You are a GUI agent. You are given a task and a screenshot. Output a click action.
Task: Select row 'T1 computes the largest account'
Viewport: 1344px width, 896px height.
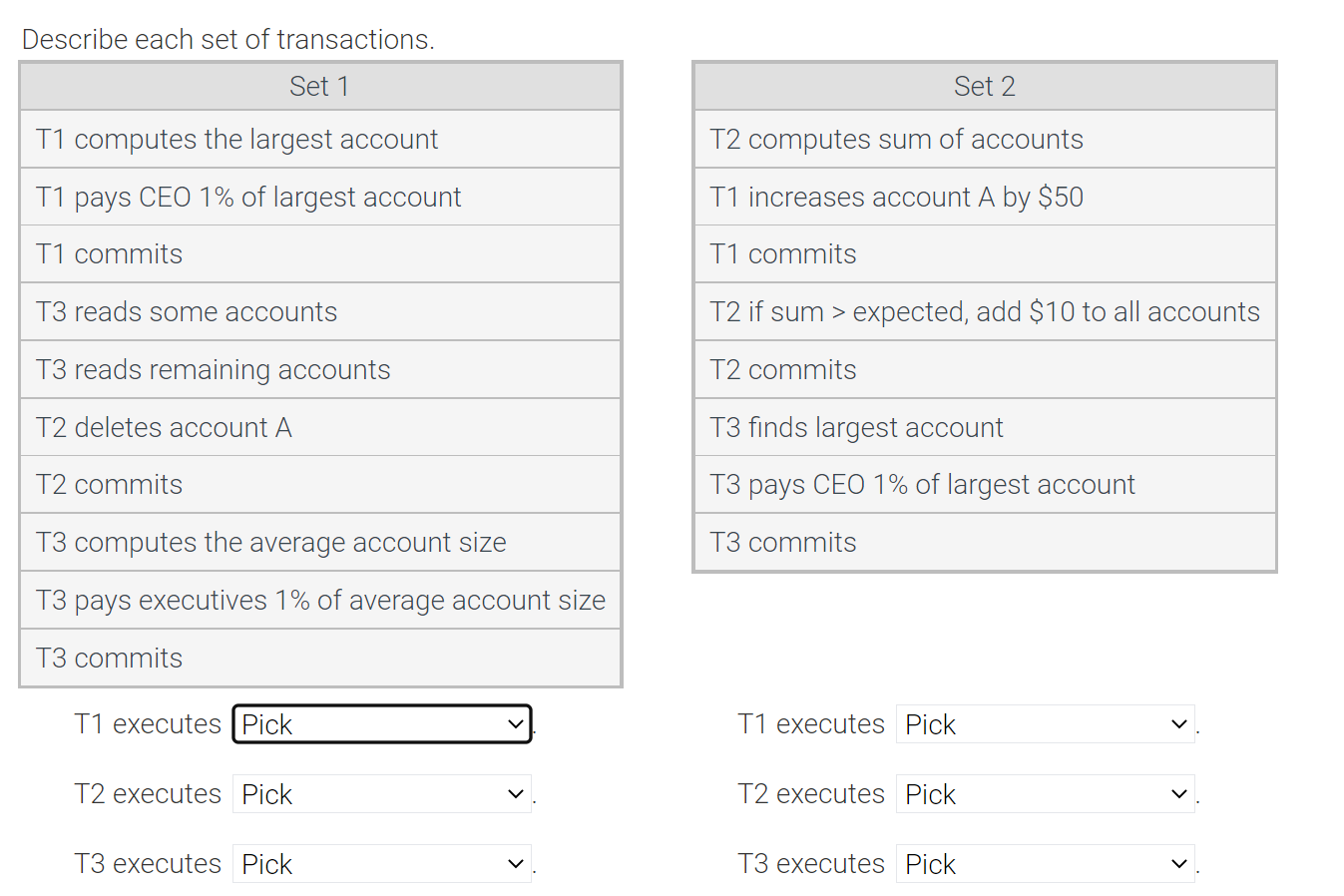tap(320, 140)
